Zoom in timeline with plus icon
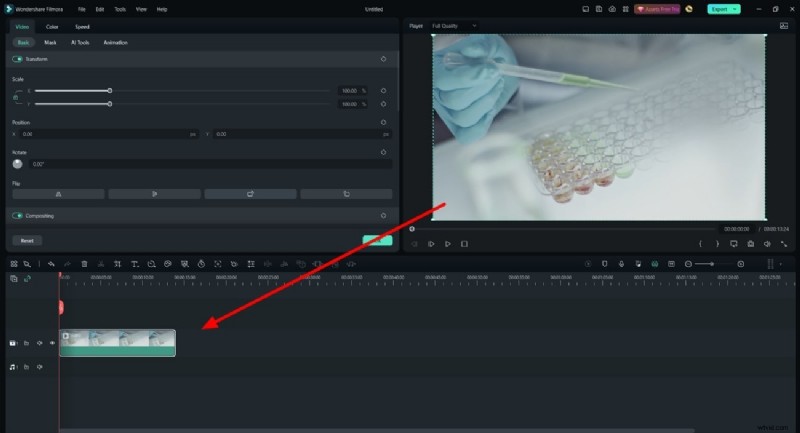 [741, 264]
